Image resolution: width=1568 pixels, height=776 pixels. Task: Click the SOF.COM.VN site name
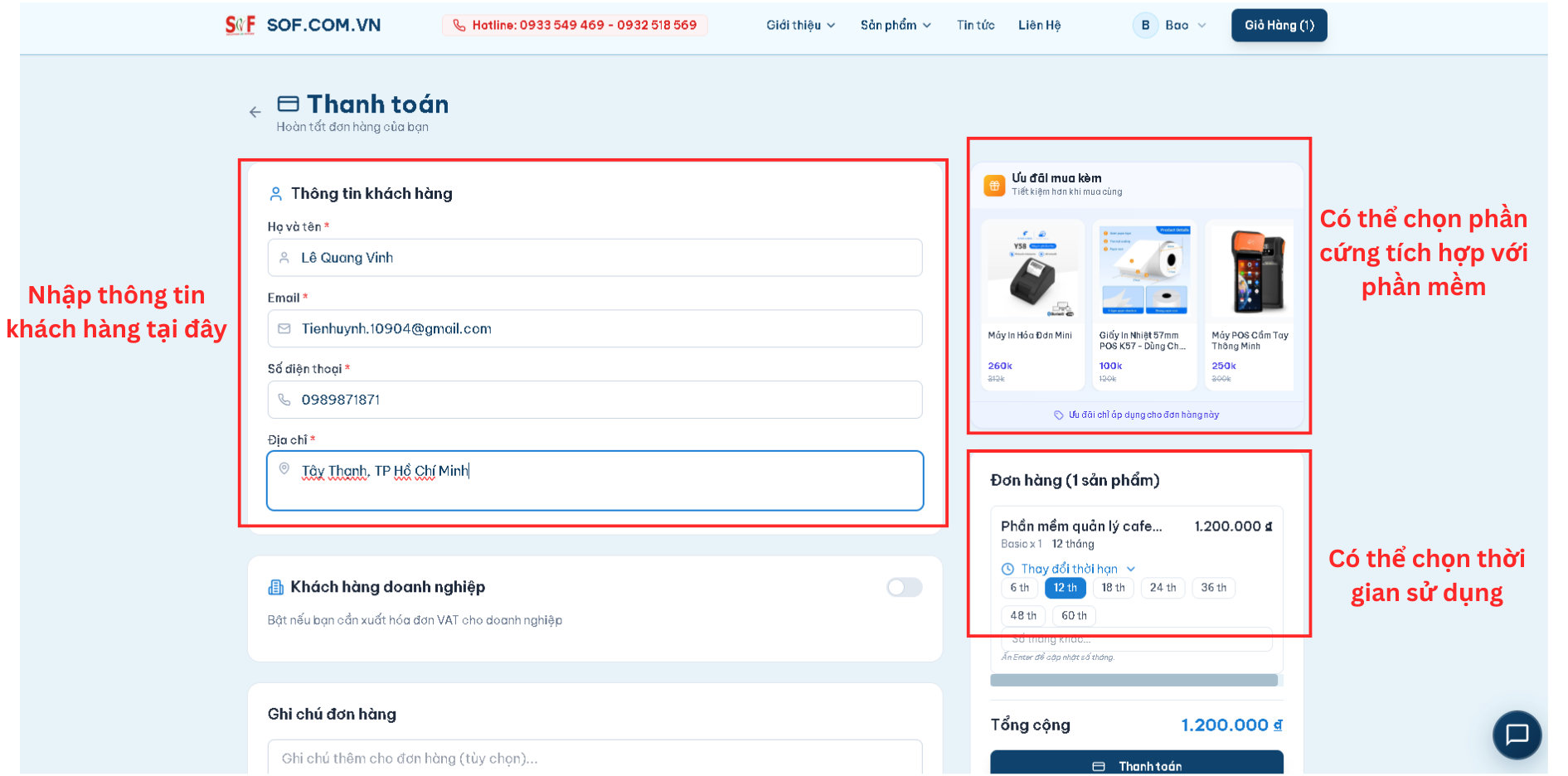pyautogui.click(x=323, y=26)
